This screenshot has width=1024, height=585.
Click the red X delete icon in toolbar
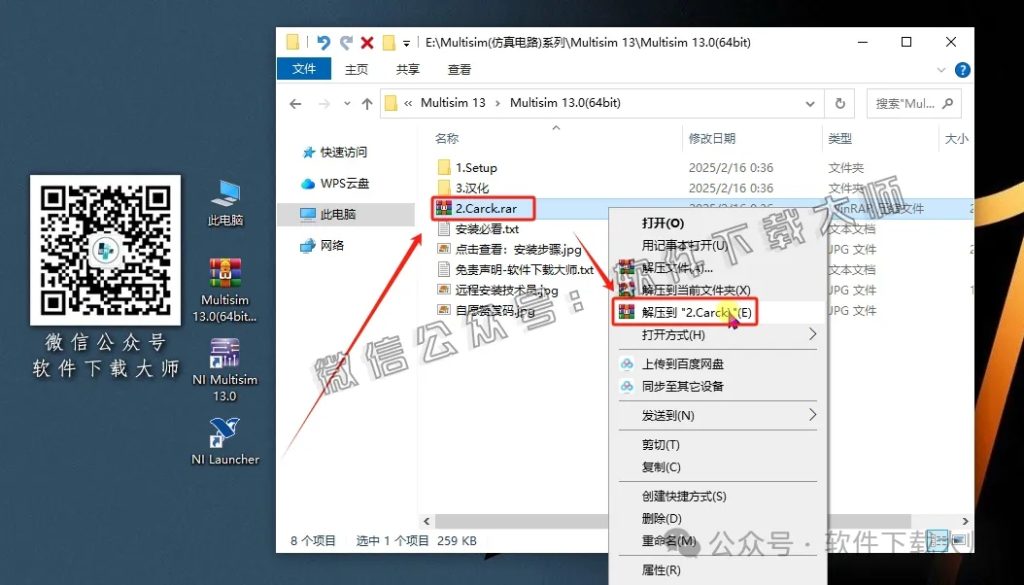tap(368, 42)
